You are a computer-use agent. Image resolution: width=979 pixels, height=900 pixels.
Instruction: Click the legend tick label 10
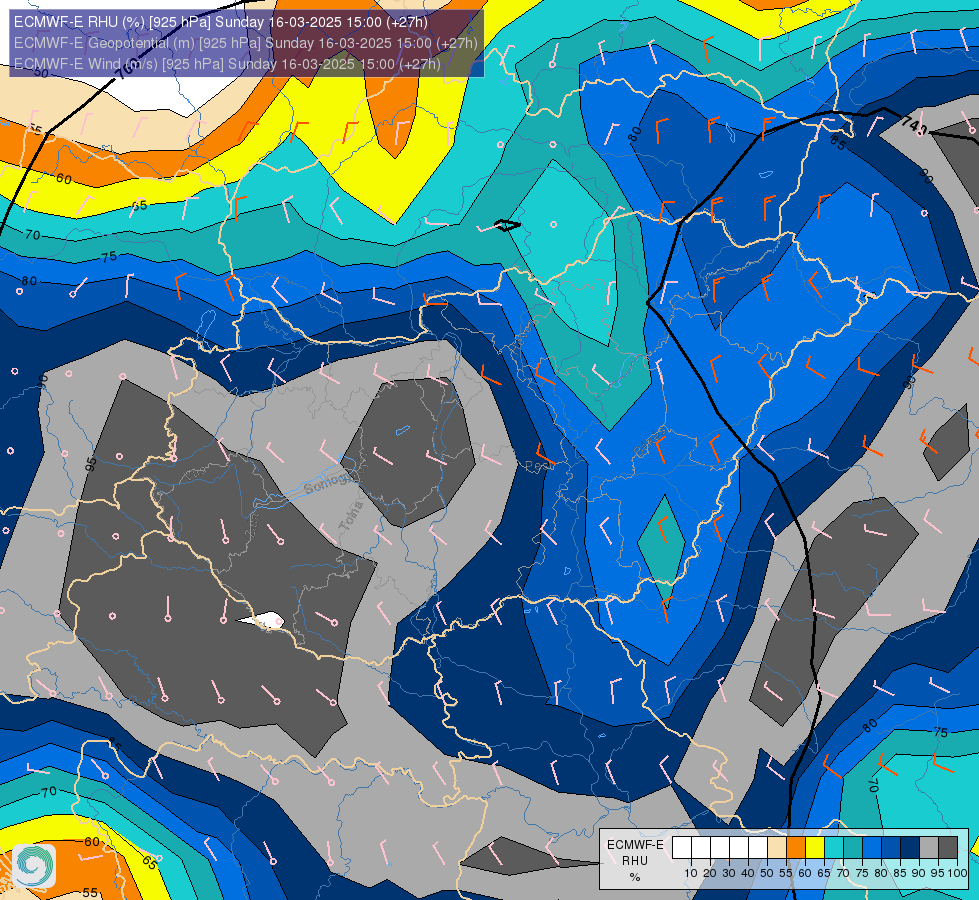coord(691,873)
